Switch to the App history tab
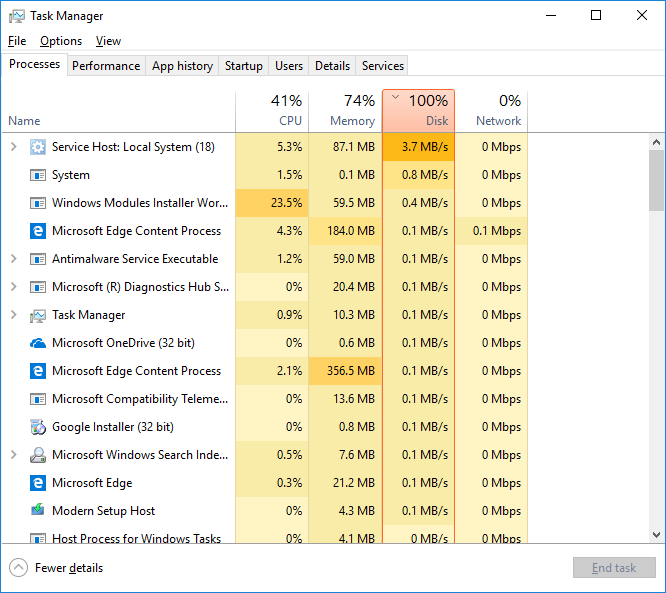The width and height of the screenshot is (666, 593). point(182,66)
